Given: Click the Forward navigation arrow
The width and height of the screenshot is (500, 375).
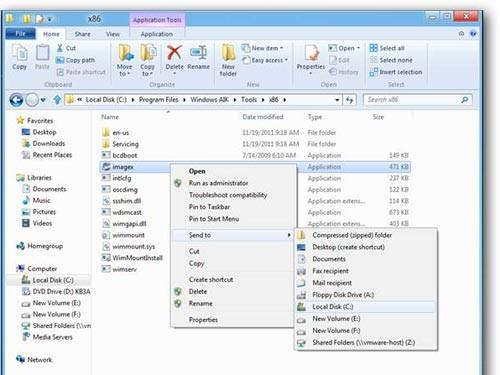Looking at the screenshot, I should [32, 100].
